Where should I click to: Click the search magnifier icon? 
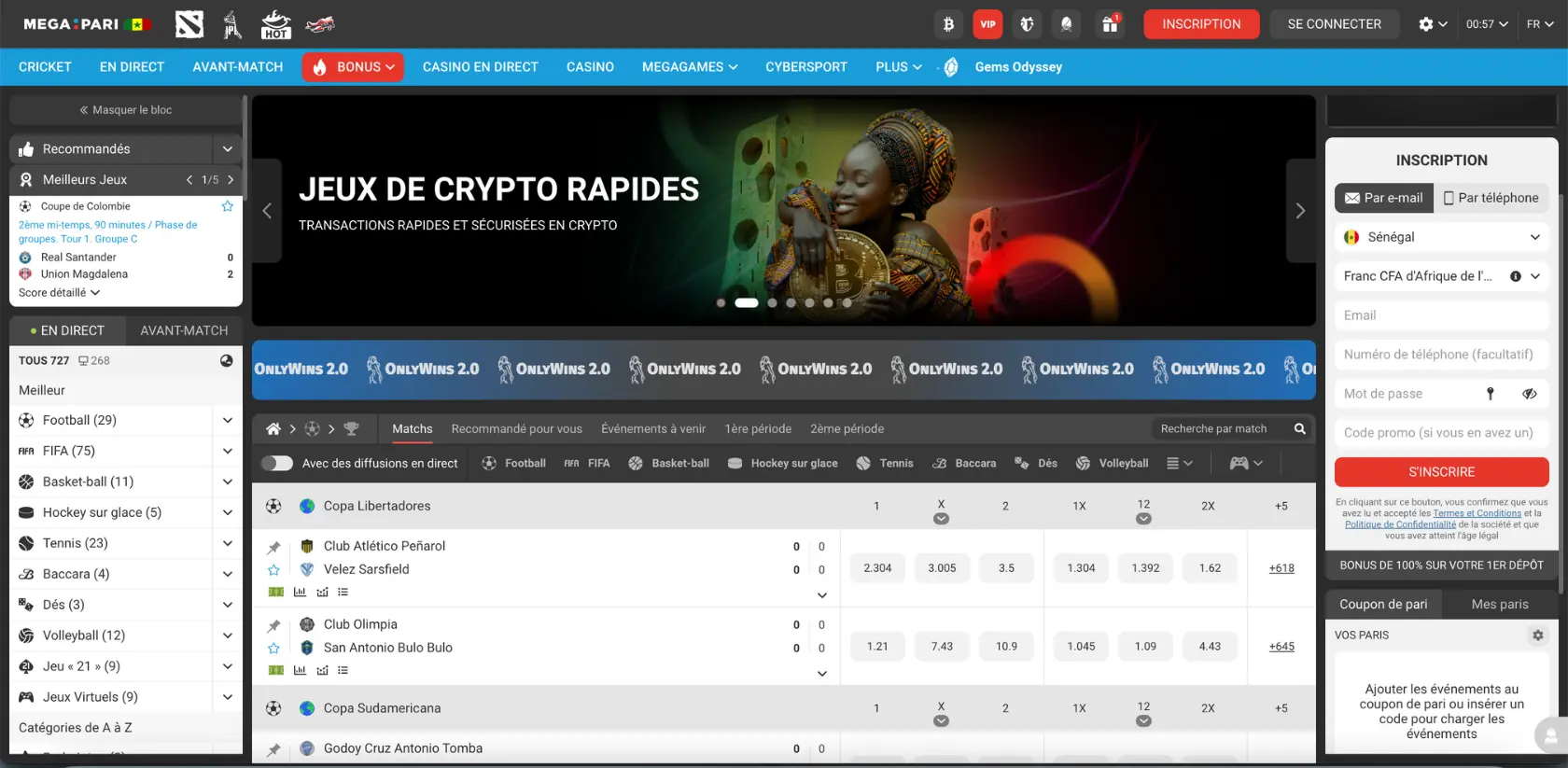tap(1299, 428)
